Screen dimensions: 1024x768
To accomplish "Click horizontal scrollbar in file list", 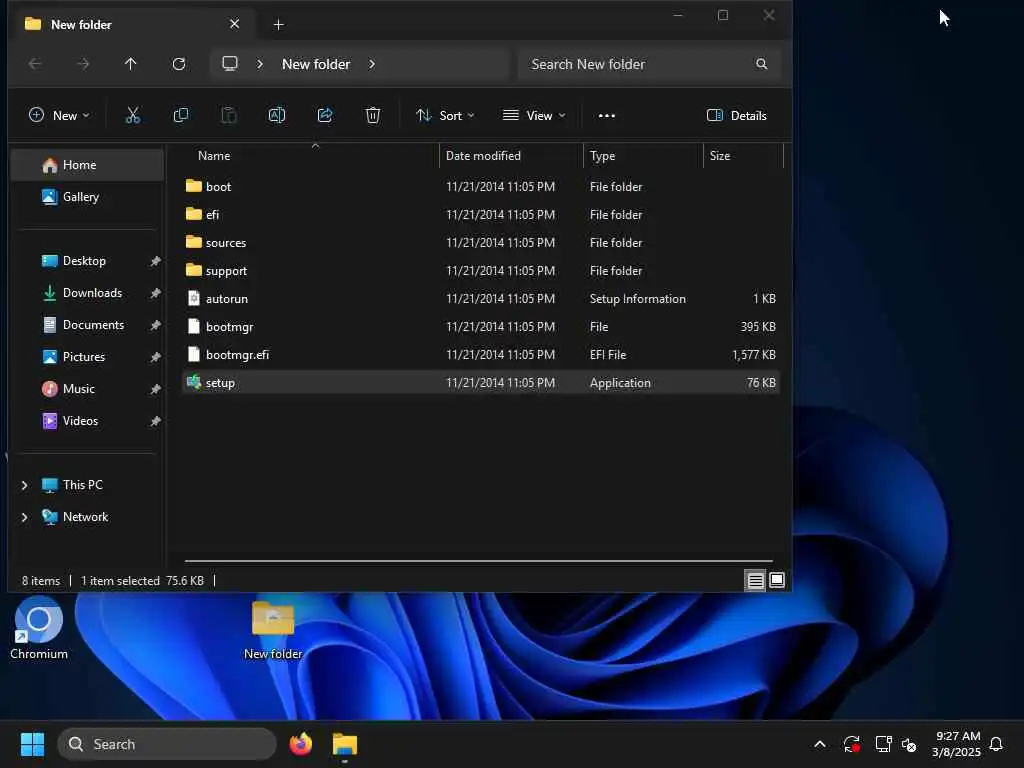I will [x=478, y=560].
